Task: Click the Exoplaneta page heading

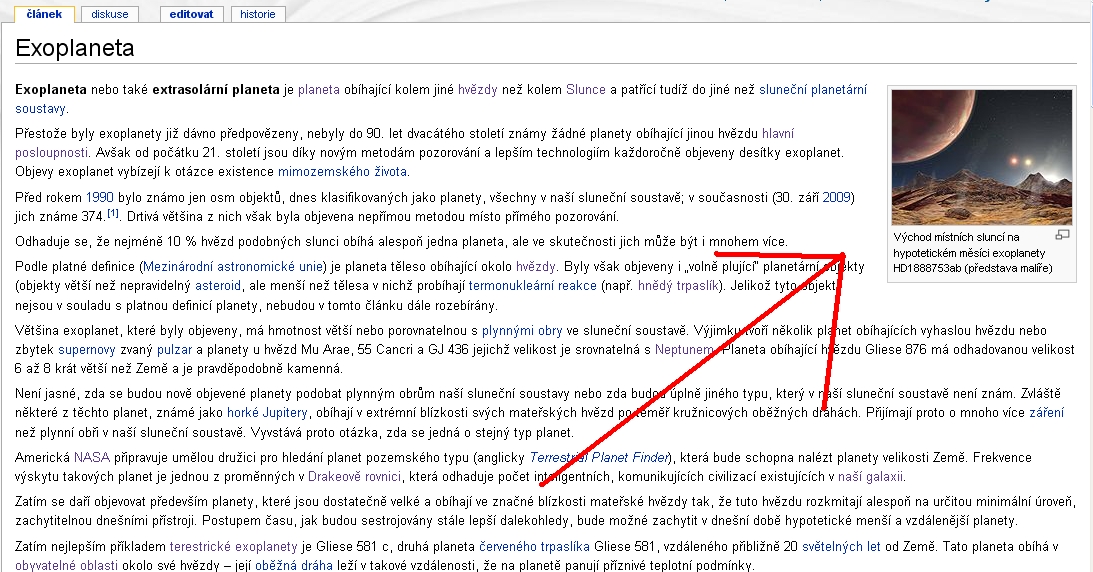Action: 75,48
